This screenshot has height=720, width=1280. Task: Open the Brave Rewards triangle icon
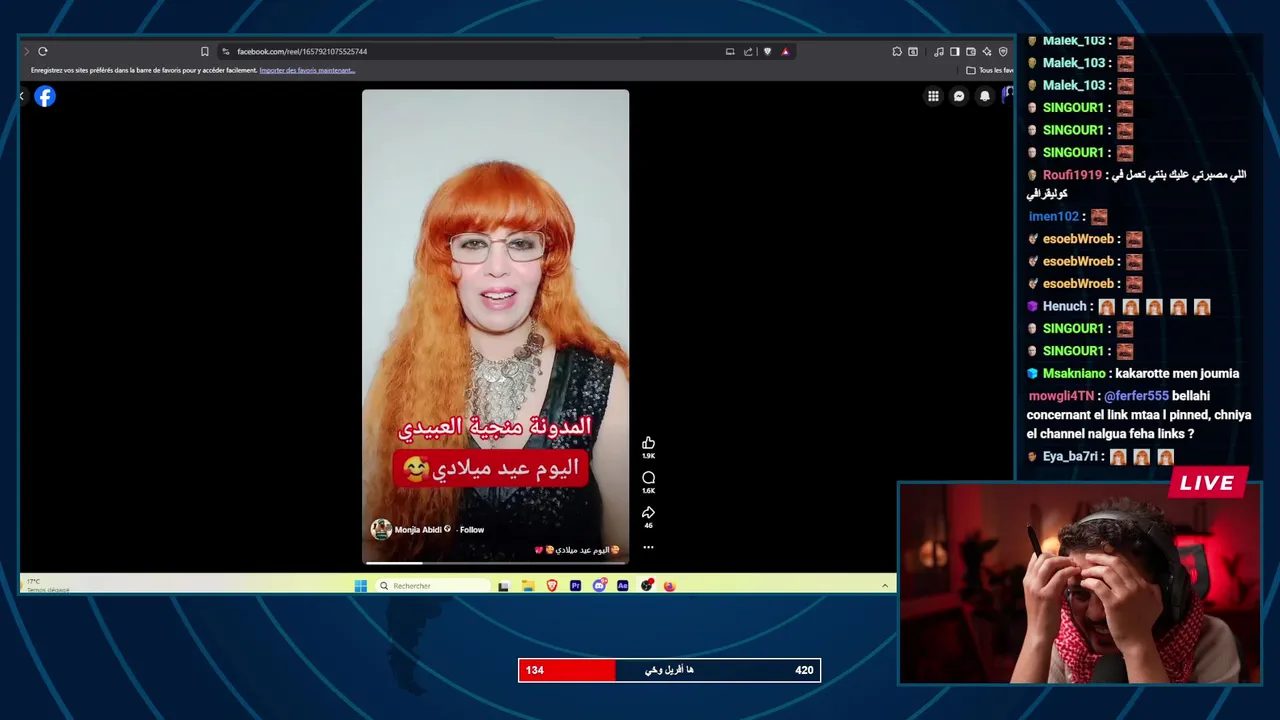click(785, 51)
